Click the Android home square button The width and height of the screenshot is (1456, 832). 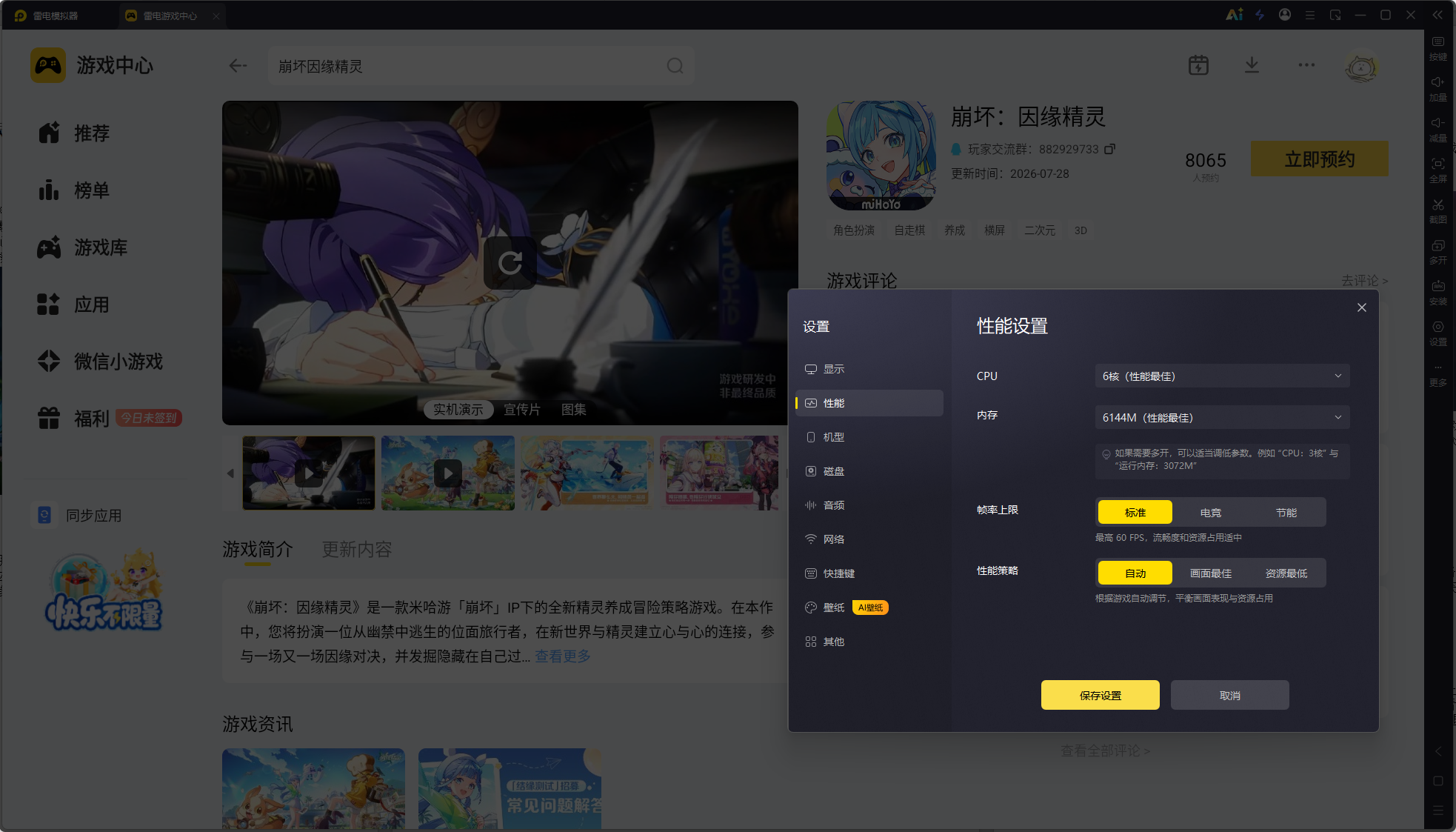click(x=1438, y=781)
